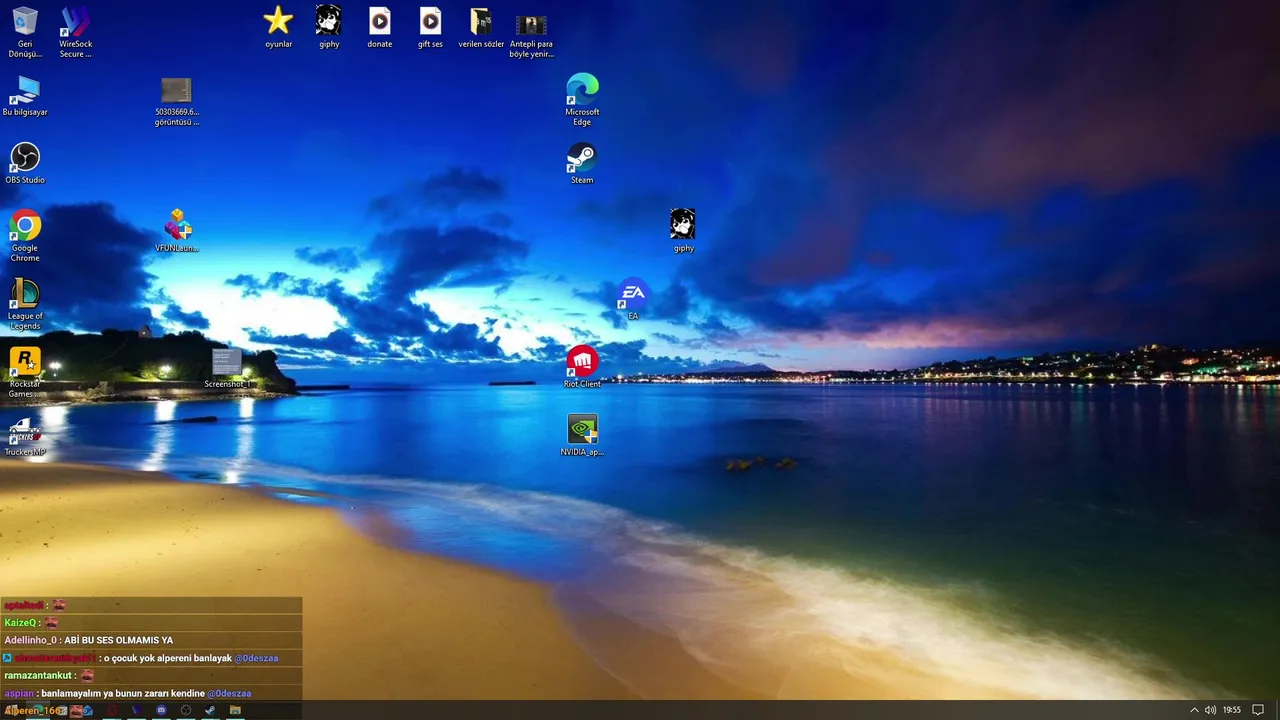Select the TruckersMP desktop icon
The image size is (1280, 720).
point(25,437)
